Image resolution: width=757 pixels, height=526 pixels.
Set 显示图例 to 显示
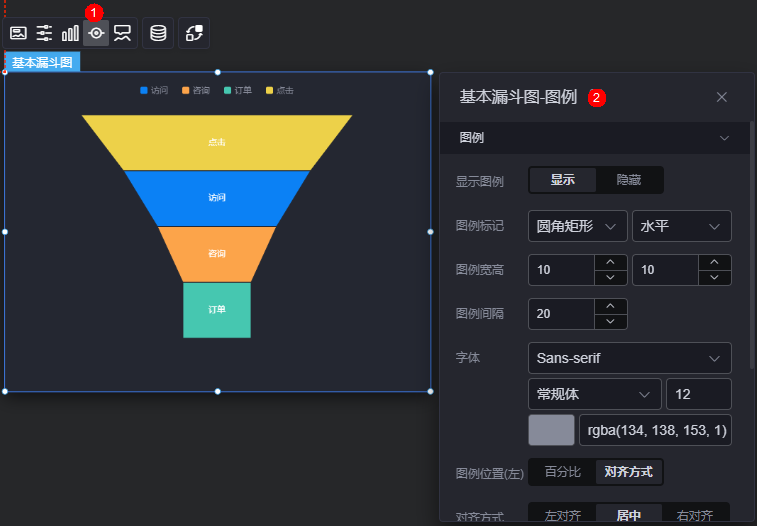tap(562, 180)
